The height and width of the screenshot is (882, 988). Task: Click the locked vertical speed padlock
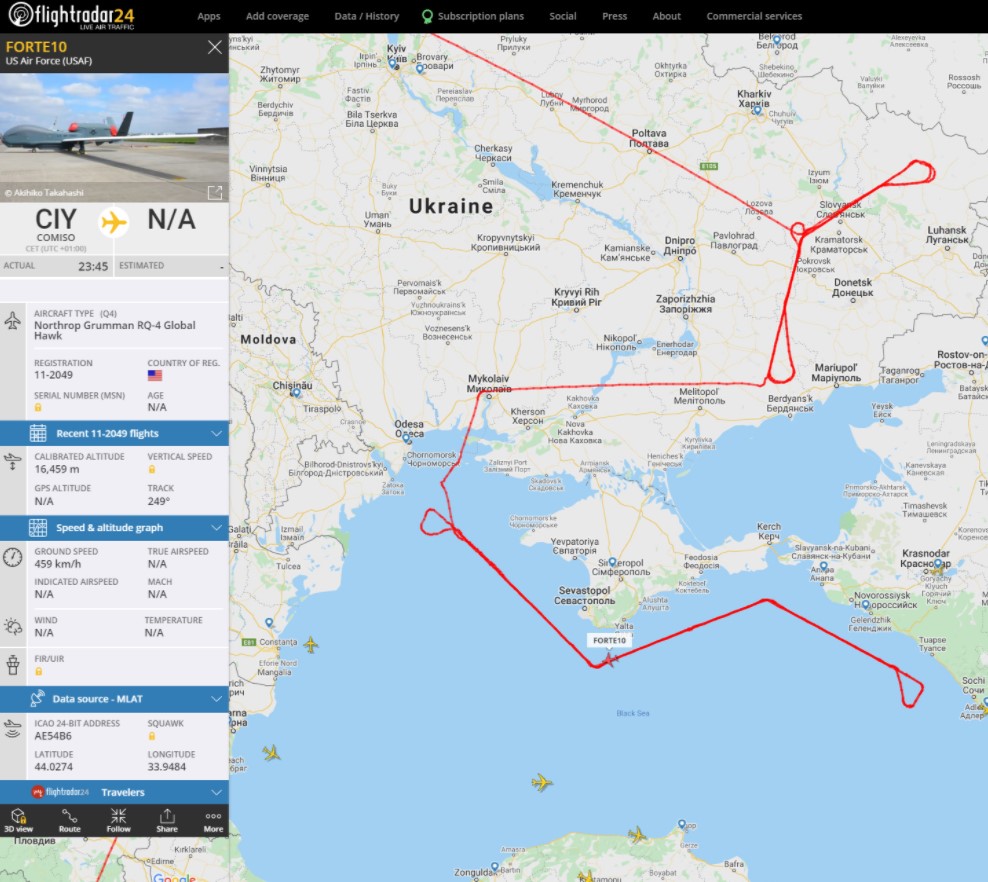(151, 469)
